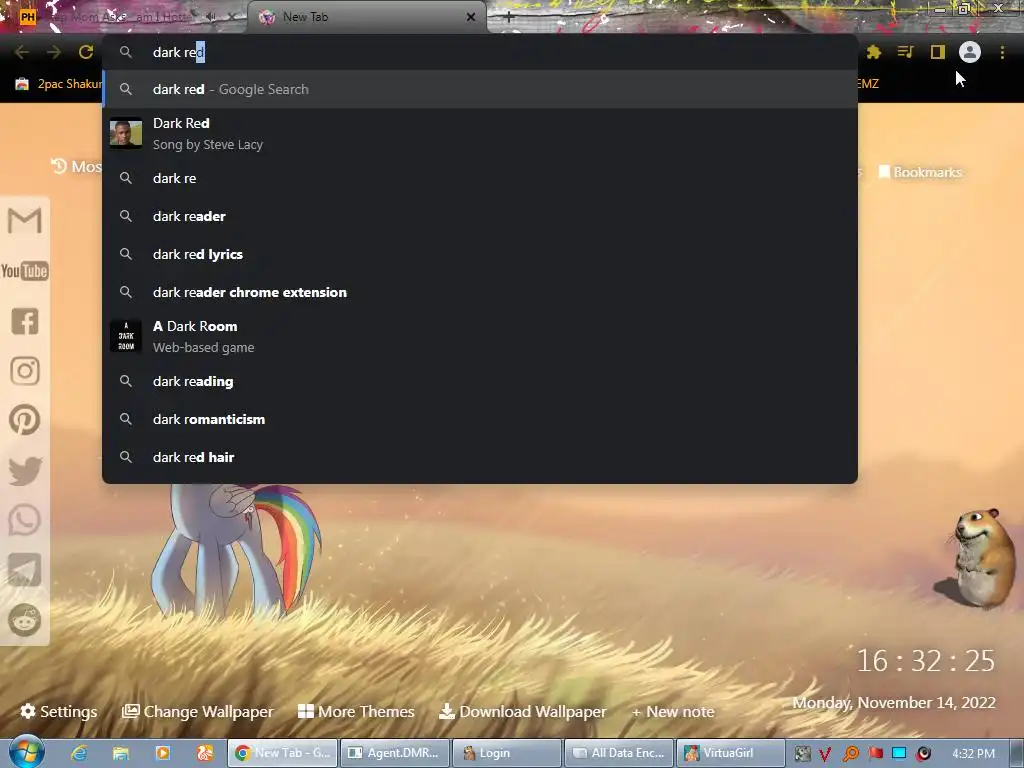This screenshot has height=768, width=1024.
Task: Click the date 'Monday, November 14, 2022'
Action: coord(893,703)
